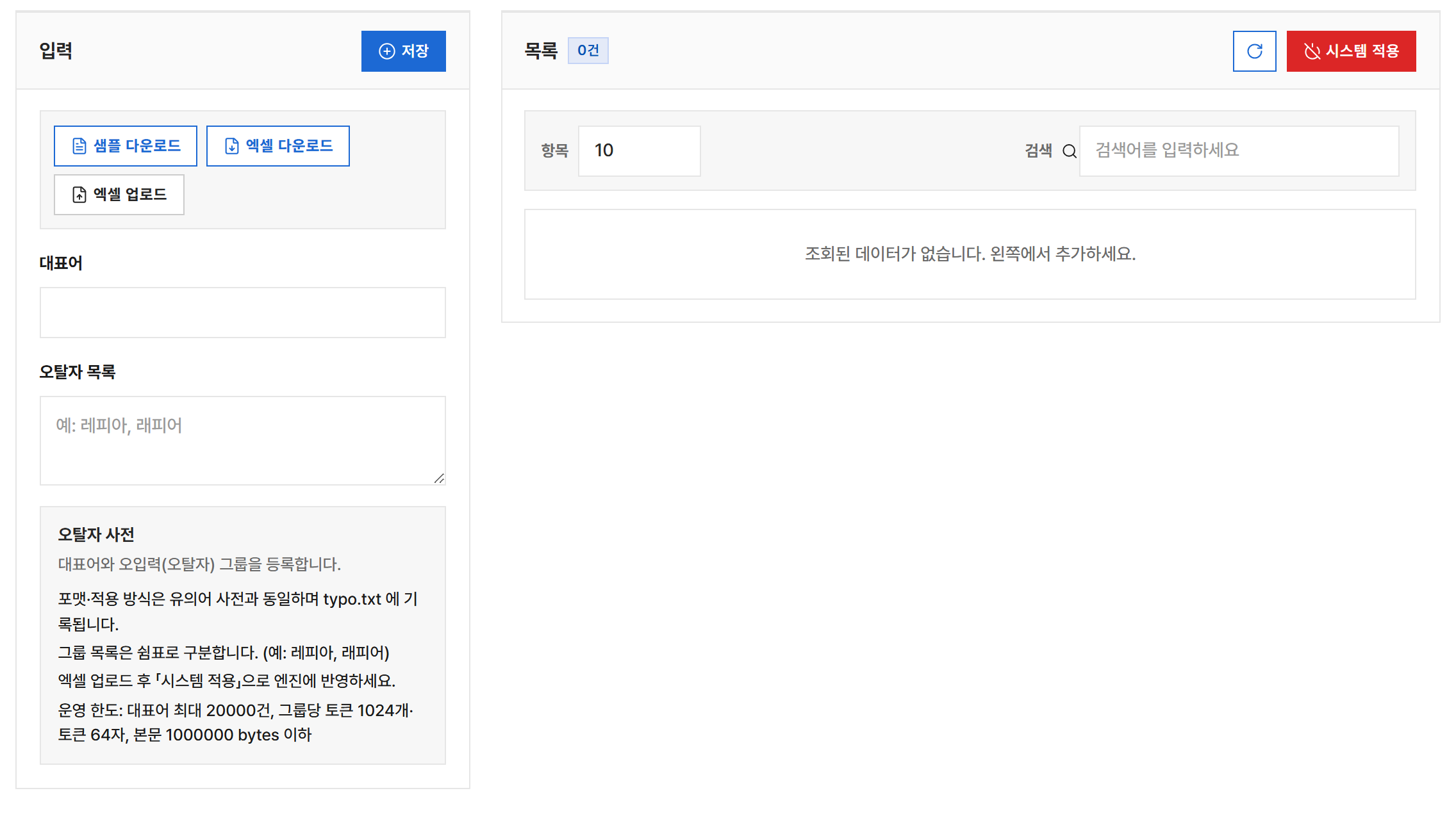Click the 엑셀 다운로드 button
This screenshot has width=1456, height=825.
[278, 146]
